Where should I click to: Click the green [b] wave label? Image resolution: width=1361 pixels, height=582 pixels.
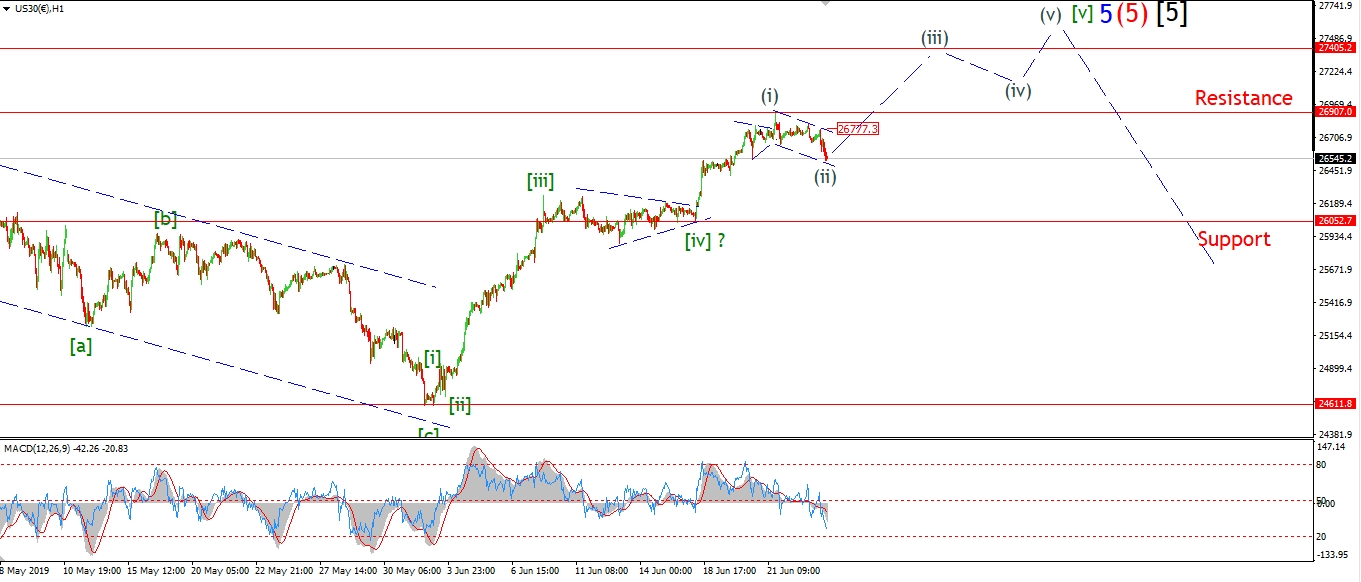point(165,219)
